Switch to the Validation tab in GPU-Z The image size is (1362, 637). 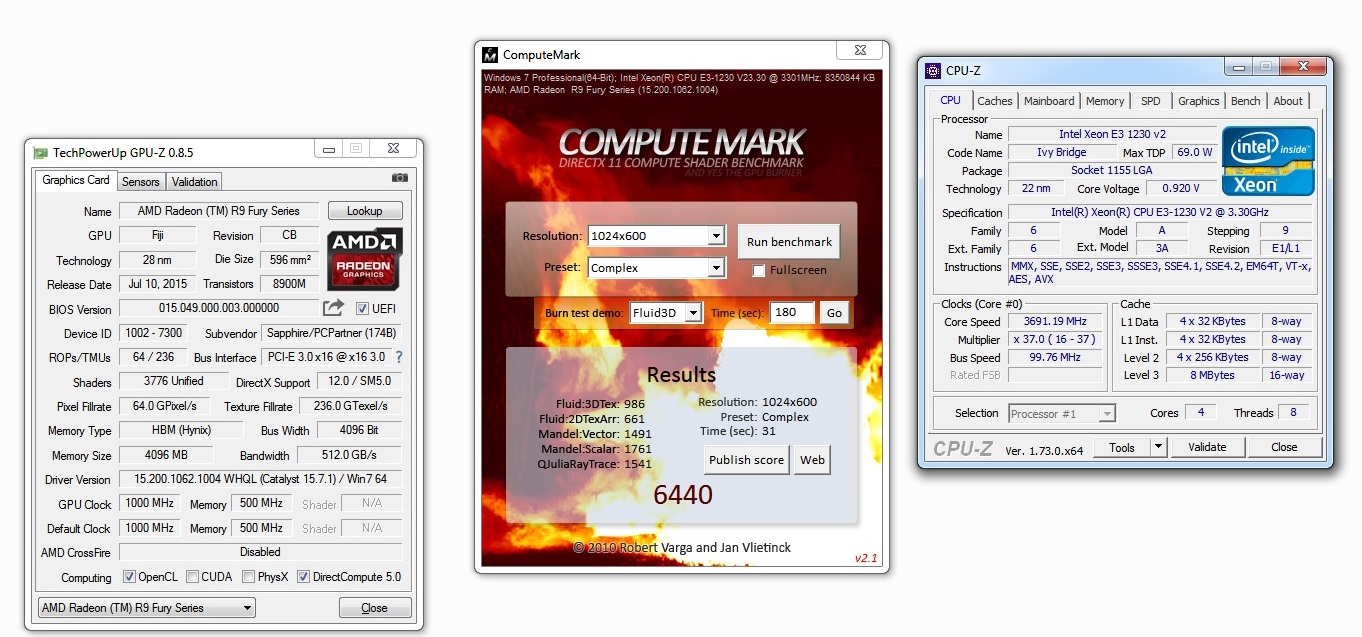pyautogui.click(x=195, y=182)
